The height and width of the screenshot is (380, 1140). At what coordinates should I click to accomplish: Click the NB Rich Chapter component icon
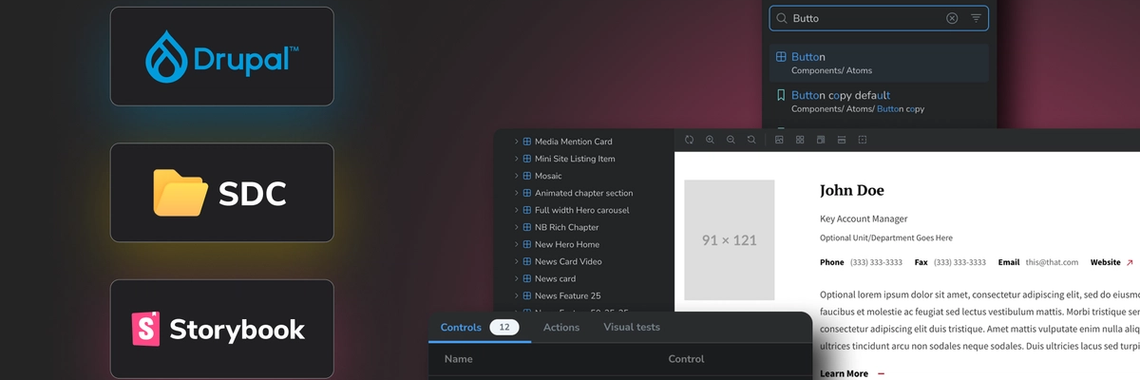click(x=527, y=227)
